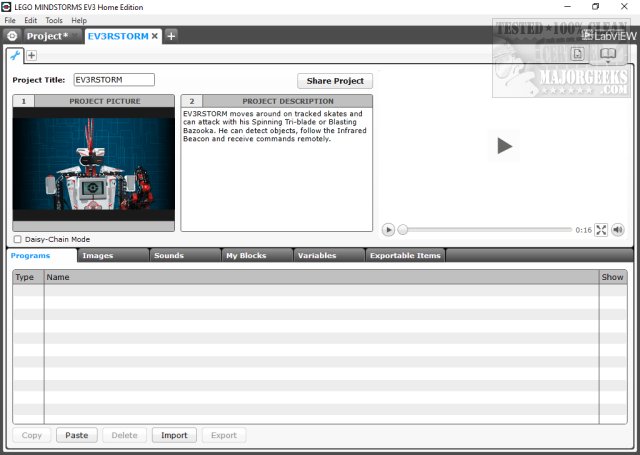
Task: Switch to the Exportable Items tab
Action: coord(405,255)
